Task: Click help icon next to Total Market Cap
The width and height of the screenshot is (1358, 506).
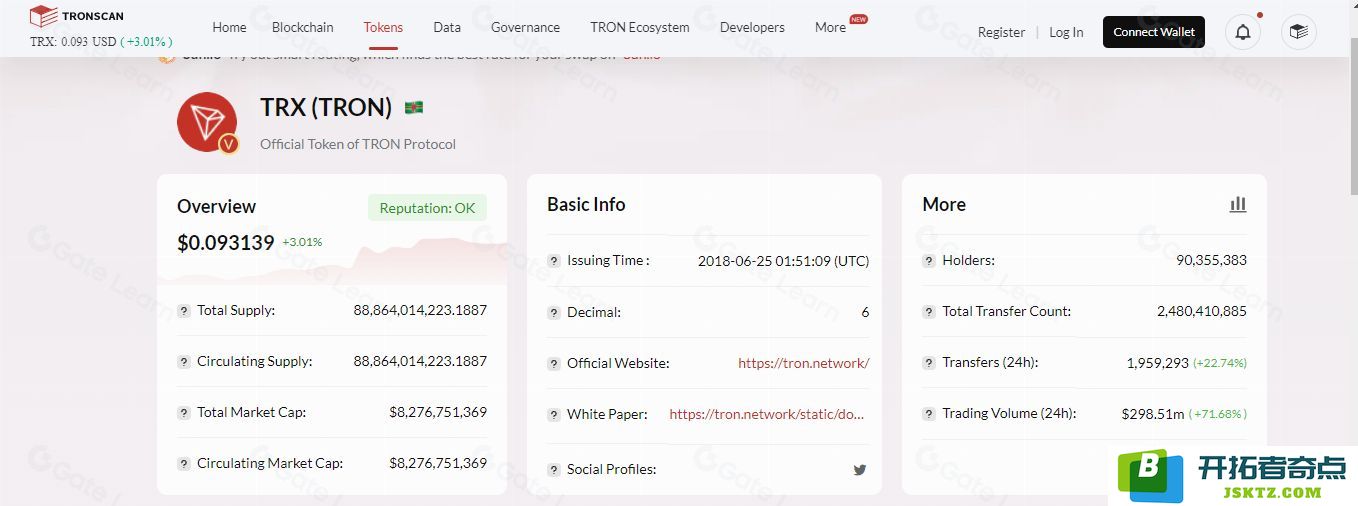Action: pos(184,413)
